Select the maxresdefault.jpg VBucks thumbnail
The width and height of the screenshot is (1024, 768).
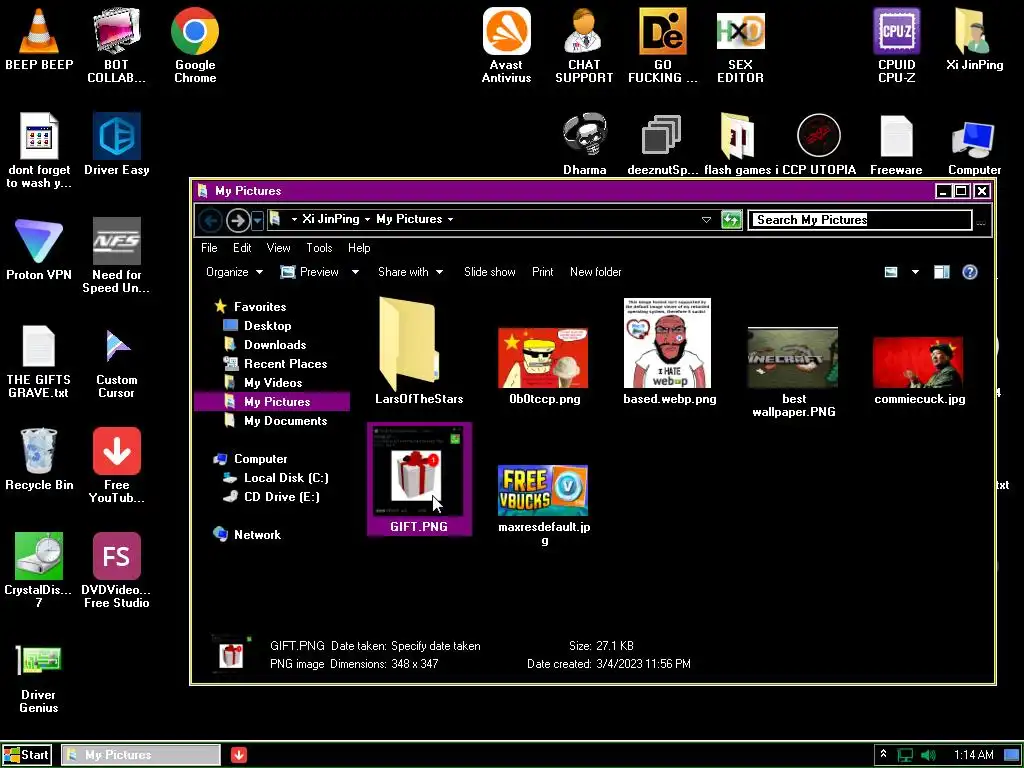click(x=543, y=504)
